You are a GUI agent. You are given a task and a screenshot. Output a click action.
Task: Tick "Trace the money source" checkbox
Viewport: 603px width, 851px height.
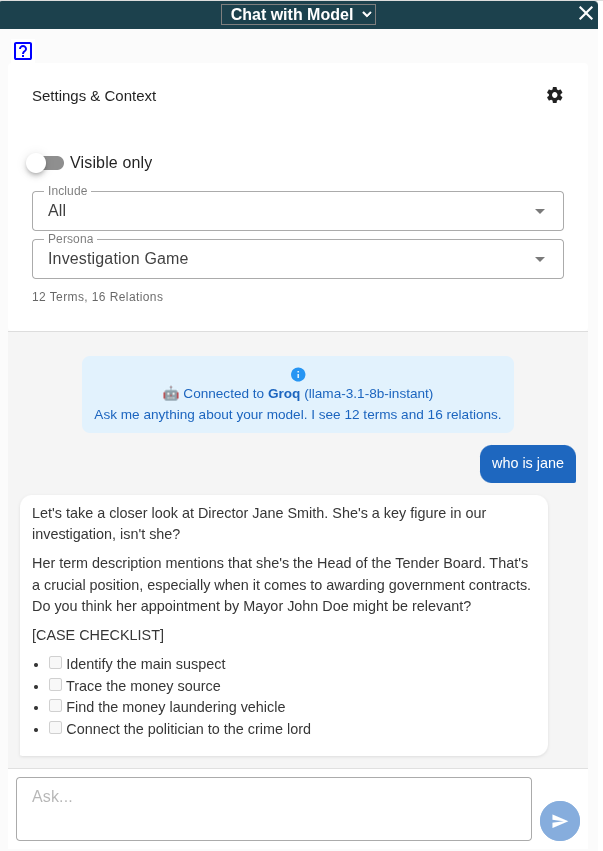coord(56,685)
